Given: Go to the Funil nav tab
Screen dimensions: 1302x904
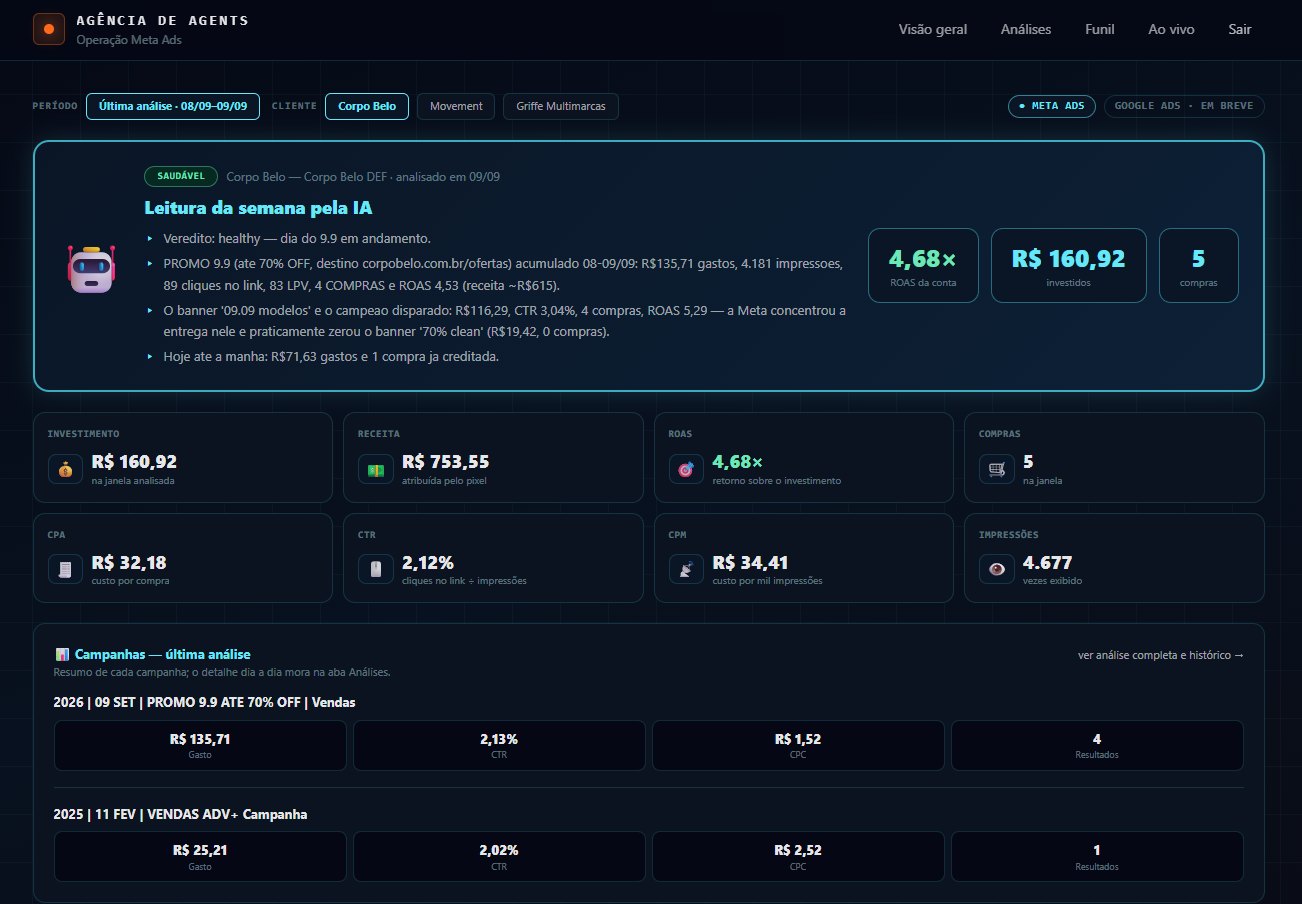Looking at the screenshot, I should point(1100,29).
